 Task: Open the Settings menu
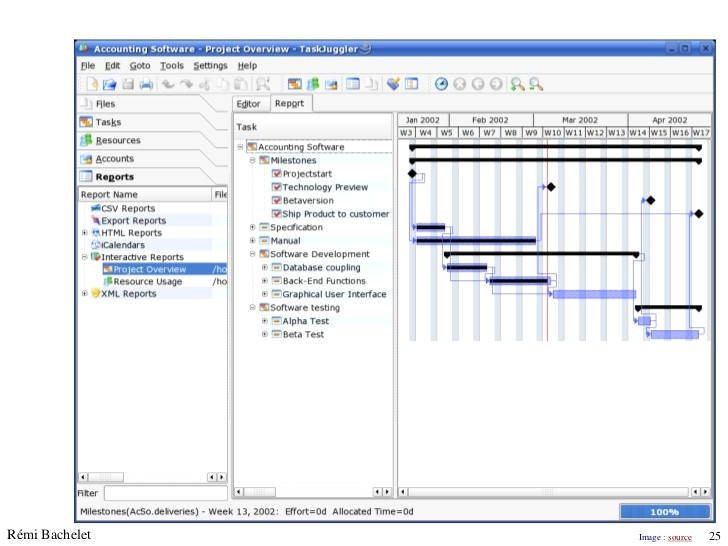coord(210,65)
